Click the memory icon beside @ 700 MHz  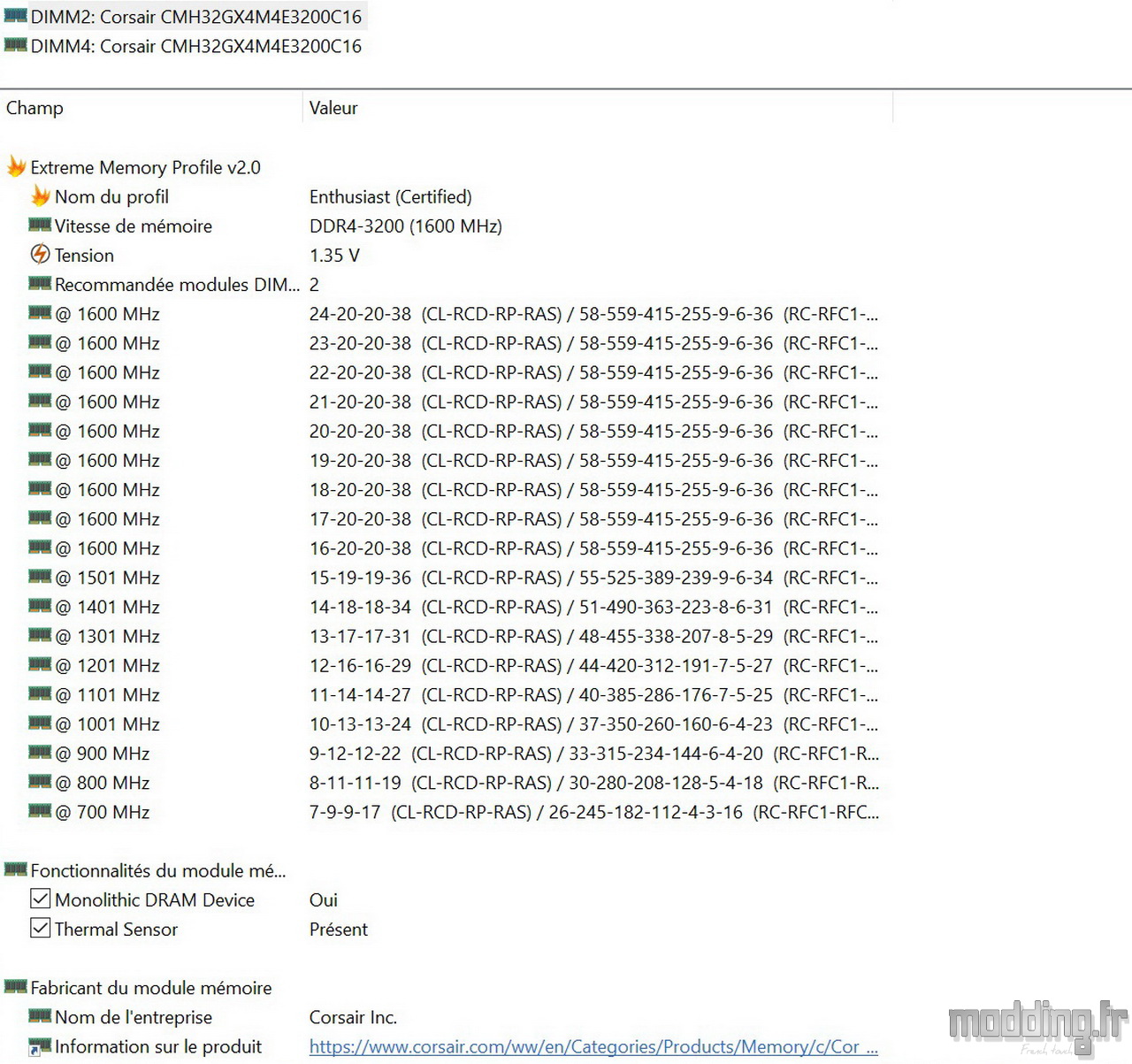(x=40, y=810)
